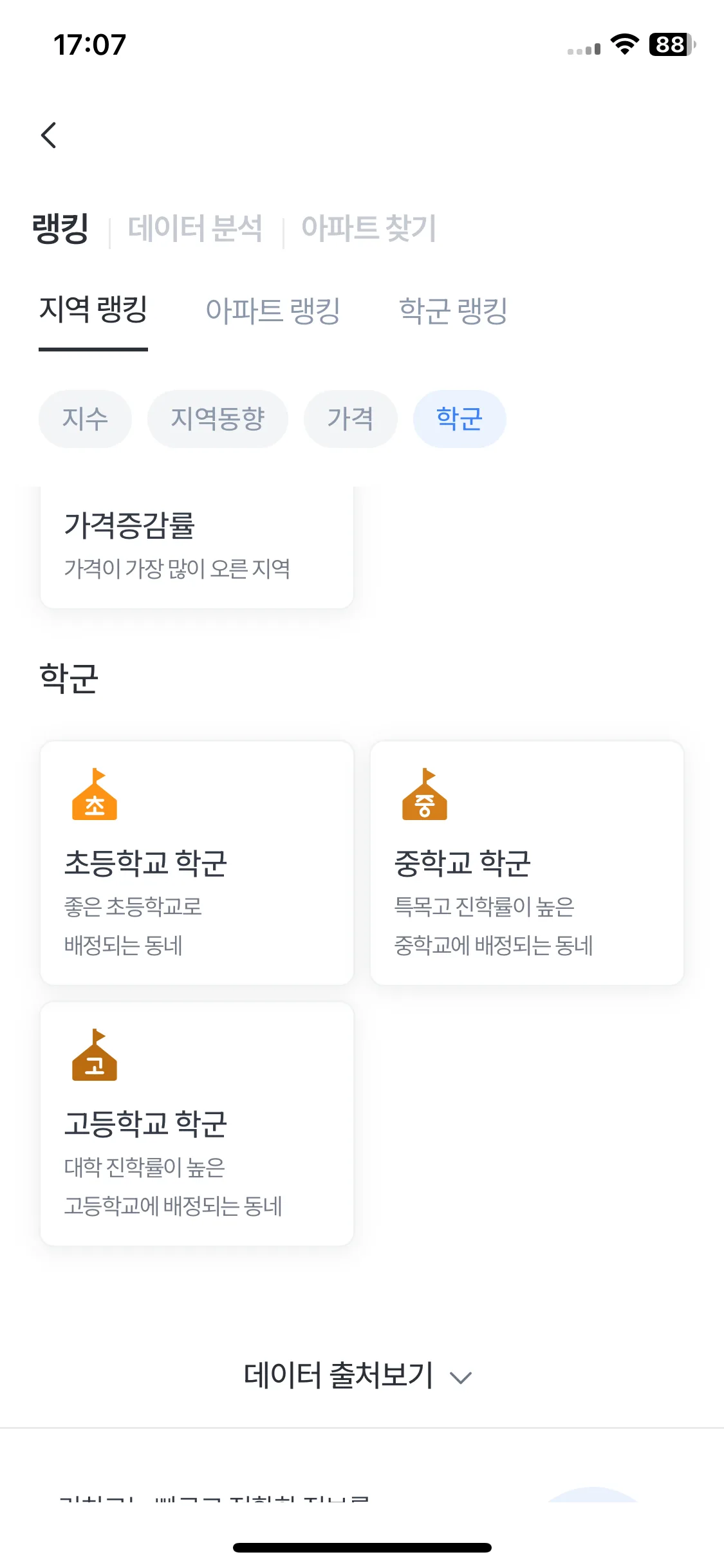Open the 고등학교 학군 card title
The height and width of the screenshot is (1568, 724).
point(145,1123)
